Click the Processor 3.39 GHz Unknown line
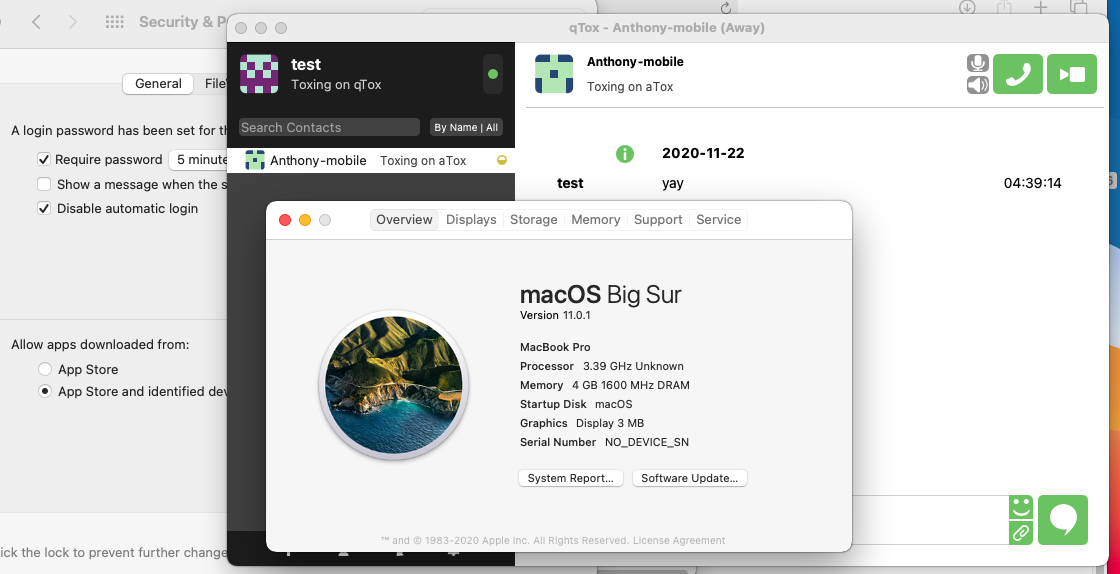 (x=601, y=366)
